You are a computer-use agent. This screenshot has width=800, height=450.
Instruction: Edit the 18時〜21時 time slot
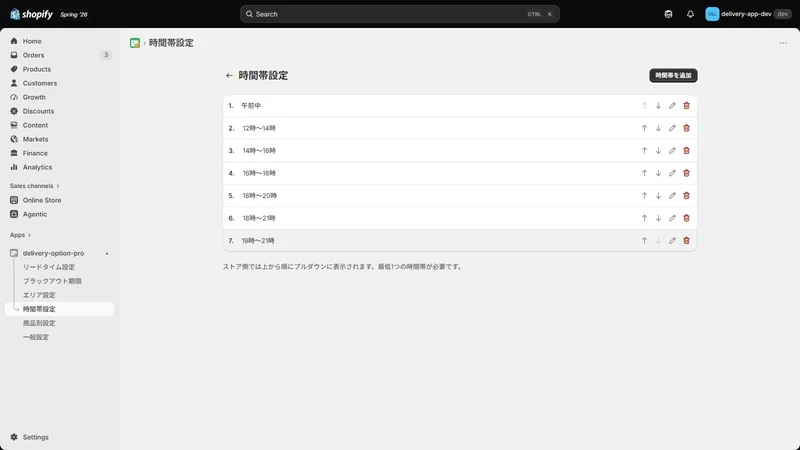[x=672, y=218]
